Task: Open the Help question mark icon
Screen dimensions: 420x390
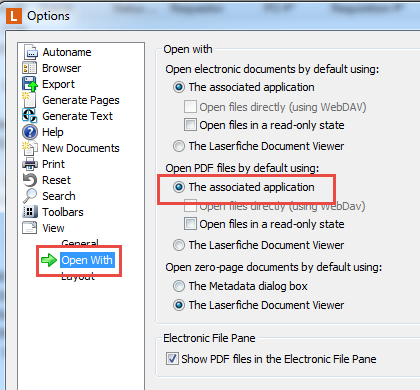Action: coord(30,132)
